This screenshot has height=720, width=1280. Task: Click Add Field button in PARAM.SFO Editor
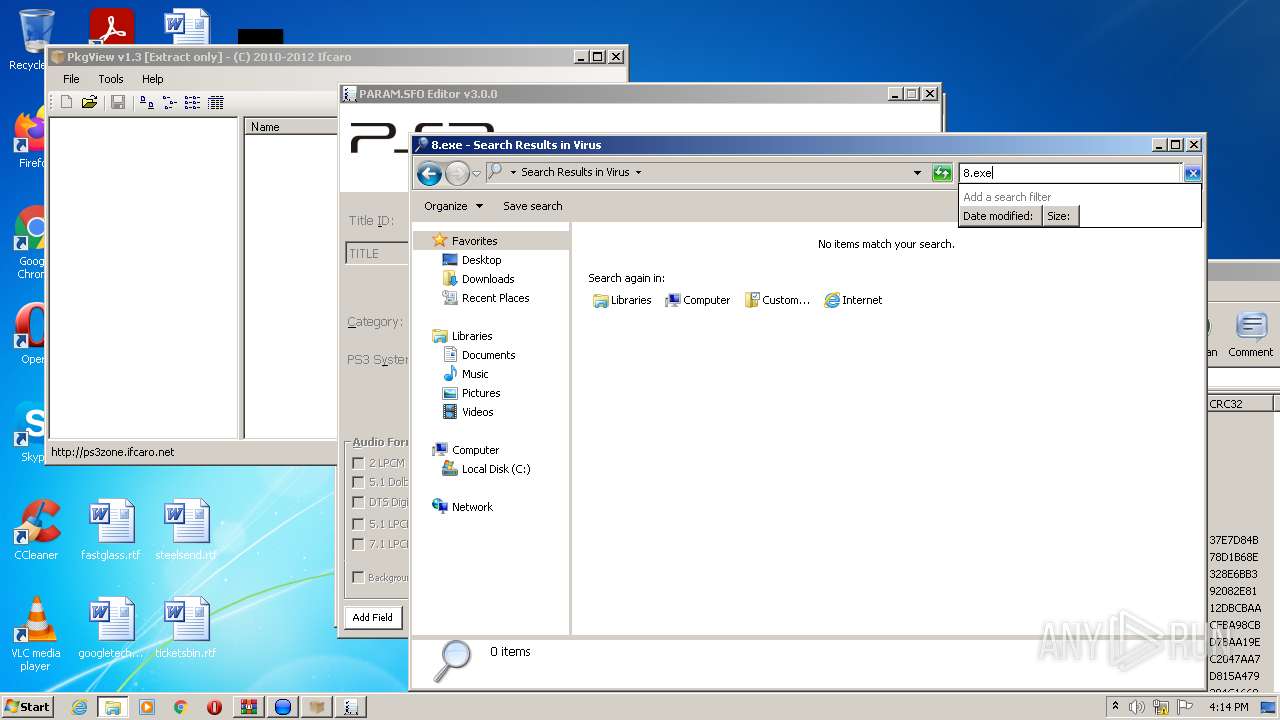pos(373,617)
